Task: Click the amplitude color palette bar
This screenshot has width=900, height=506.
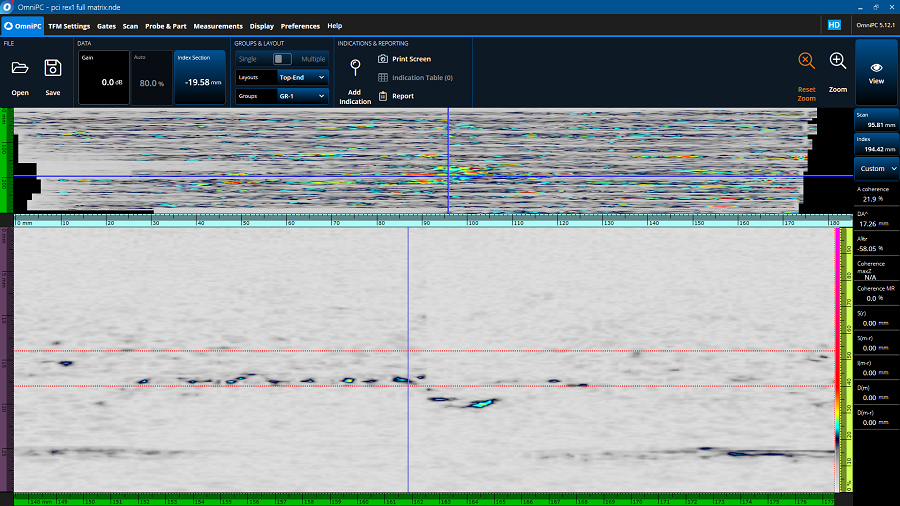Action: tap(837, 360)
